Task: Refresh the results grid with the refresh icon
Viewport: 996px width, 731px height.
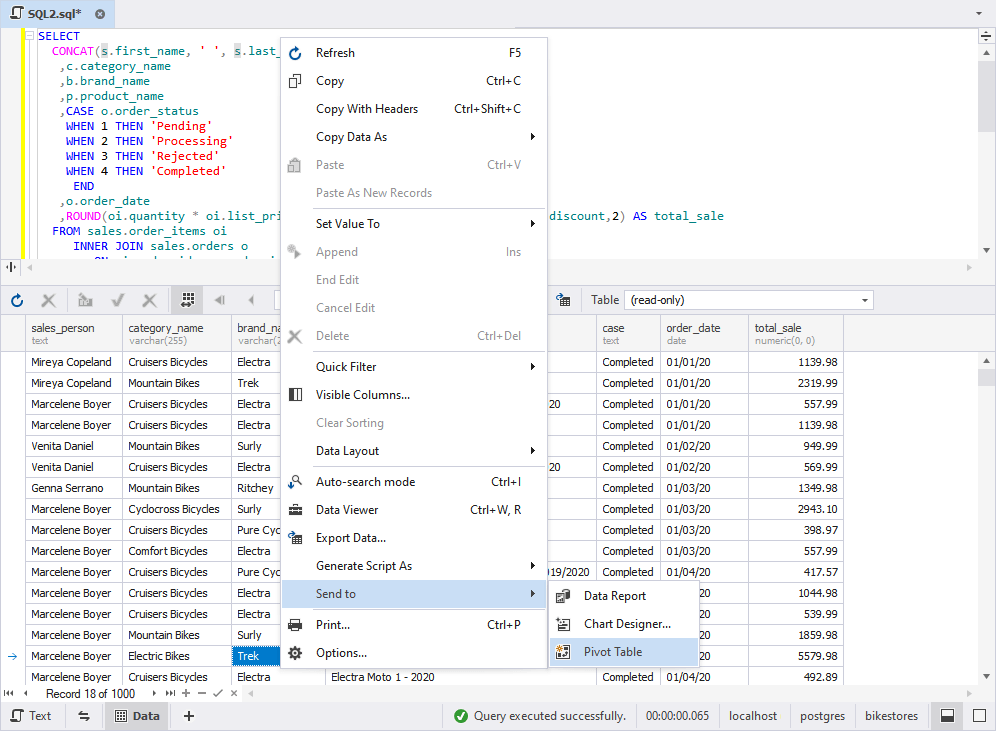Action: 17,300
